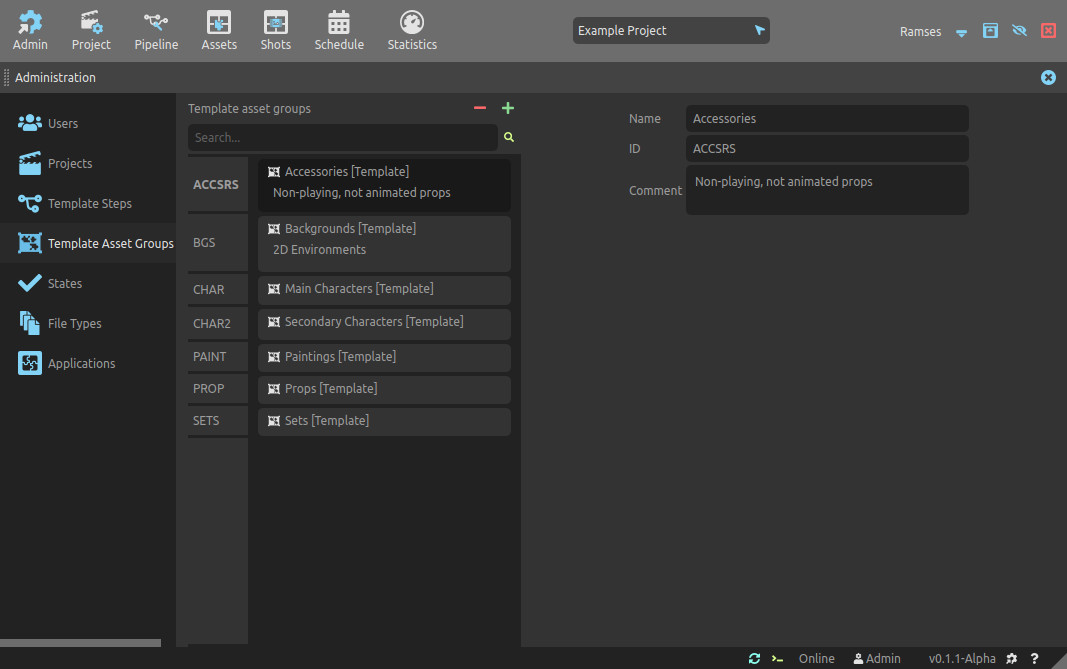Image resolution: width=1067 pixels, height=669 pixels.
Task: Open the Applications section
Action: (88, 363)
